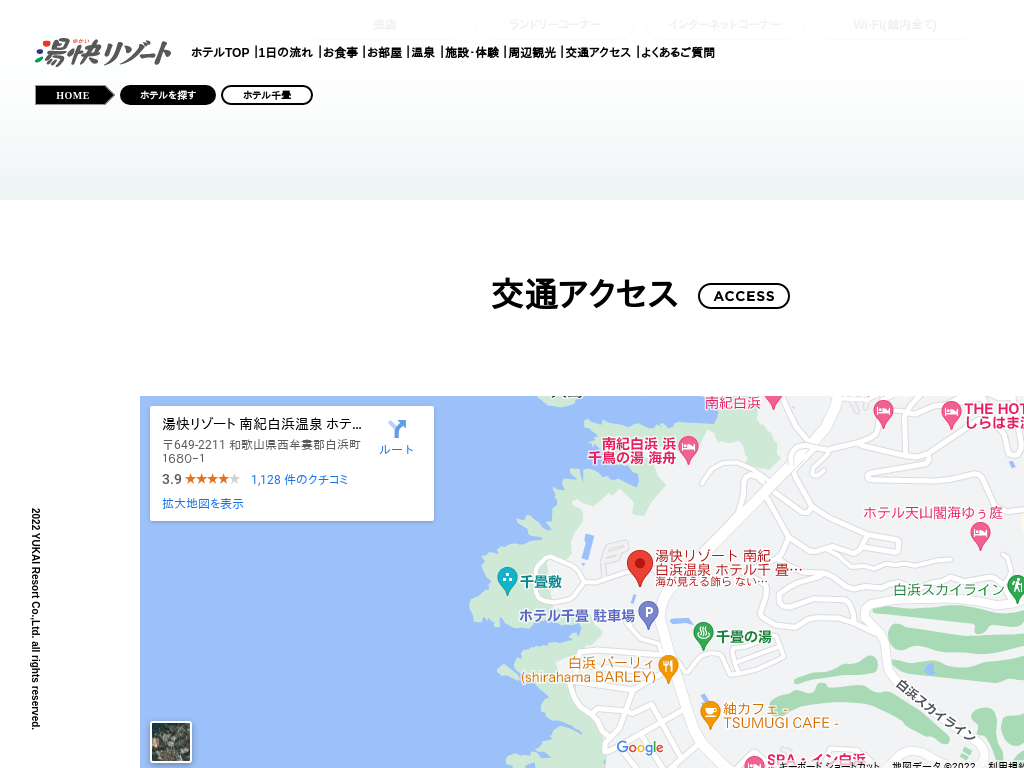The image size is (1024, 768).
Task: Open お部屋 menu item
Action: pos(384,52)
